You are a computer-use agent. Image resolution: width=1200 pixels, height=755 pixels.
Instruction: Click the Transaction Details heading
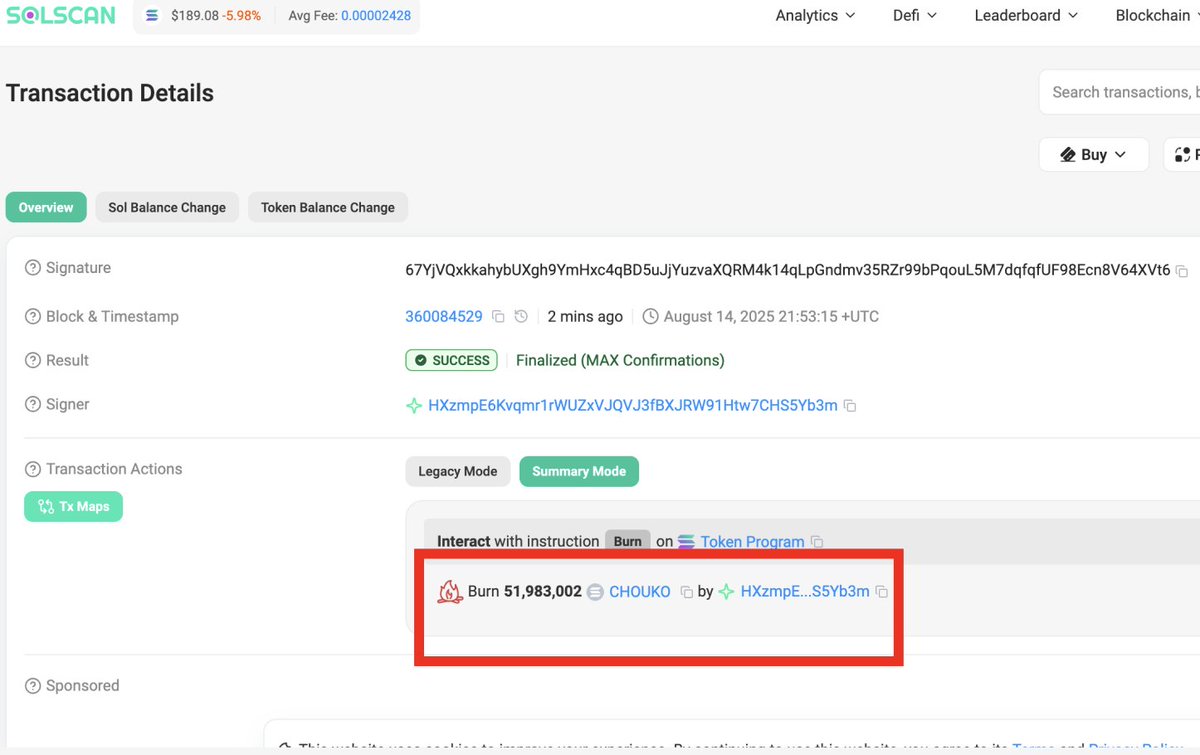point(110,93)
